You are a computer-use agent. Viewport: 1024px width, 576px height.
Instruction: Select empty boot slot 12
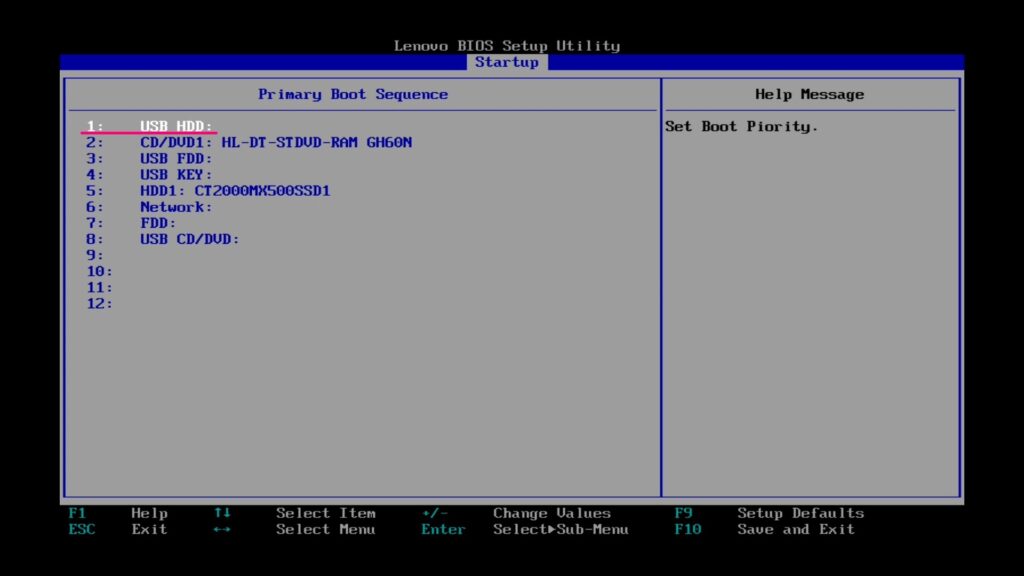click(99, 303)
